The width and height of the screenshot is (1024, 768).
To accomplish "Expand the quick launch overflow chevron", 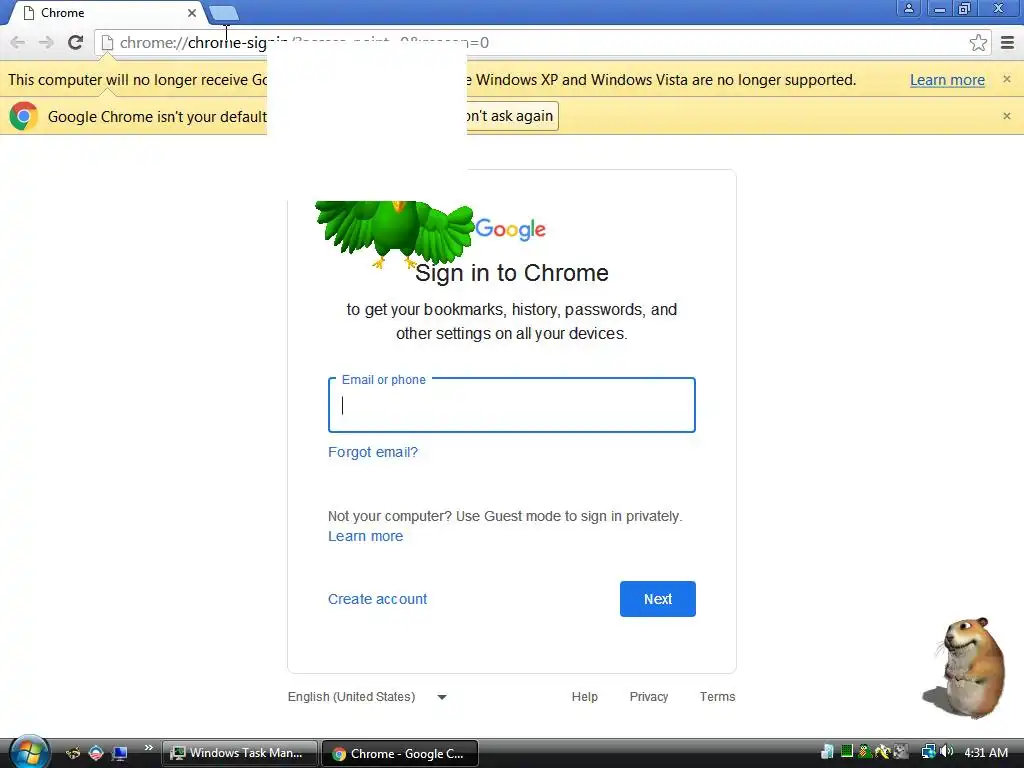I will point(148,748).
